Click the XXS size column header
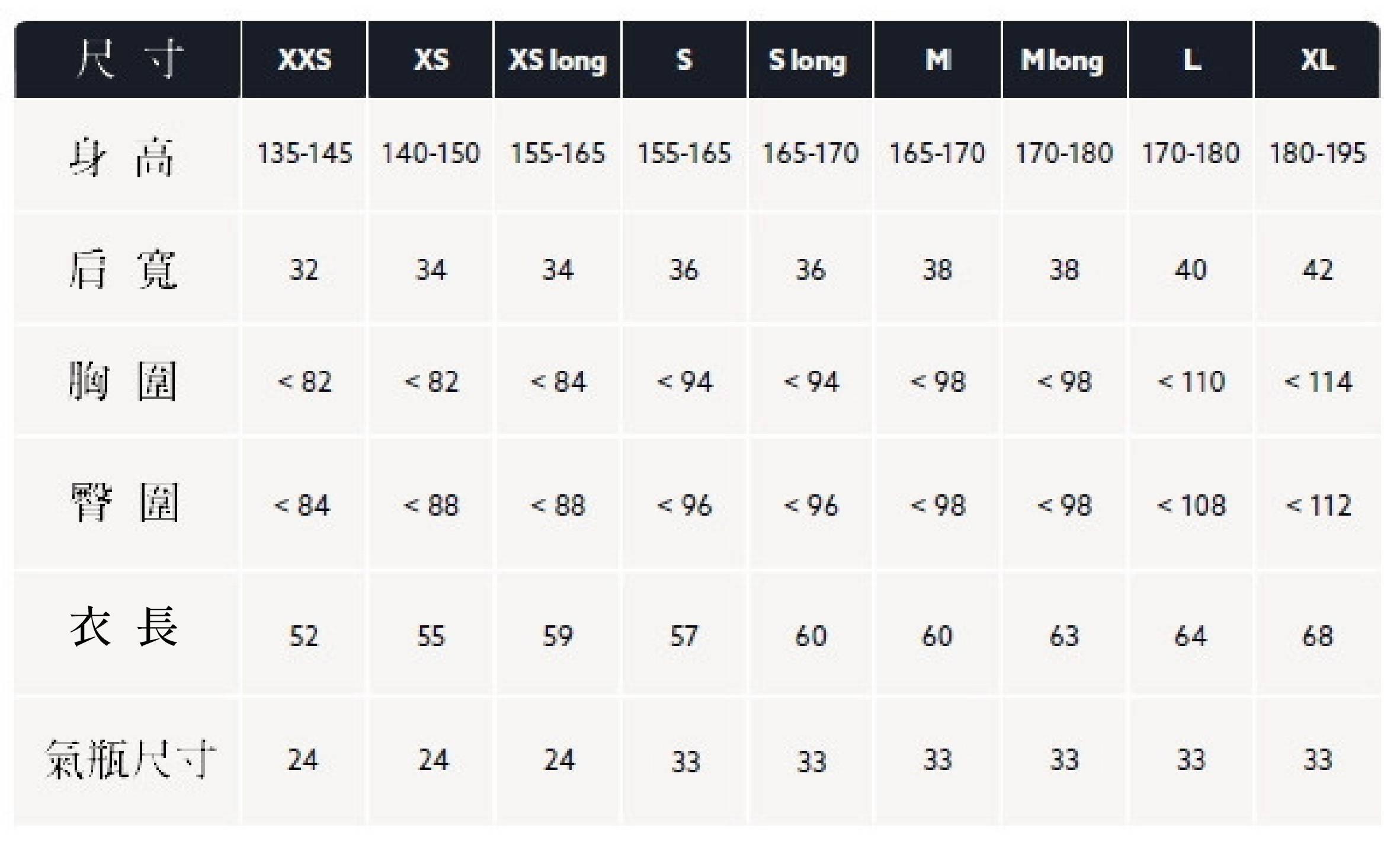 [305, 60]
